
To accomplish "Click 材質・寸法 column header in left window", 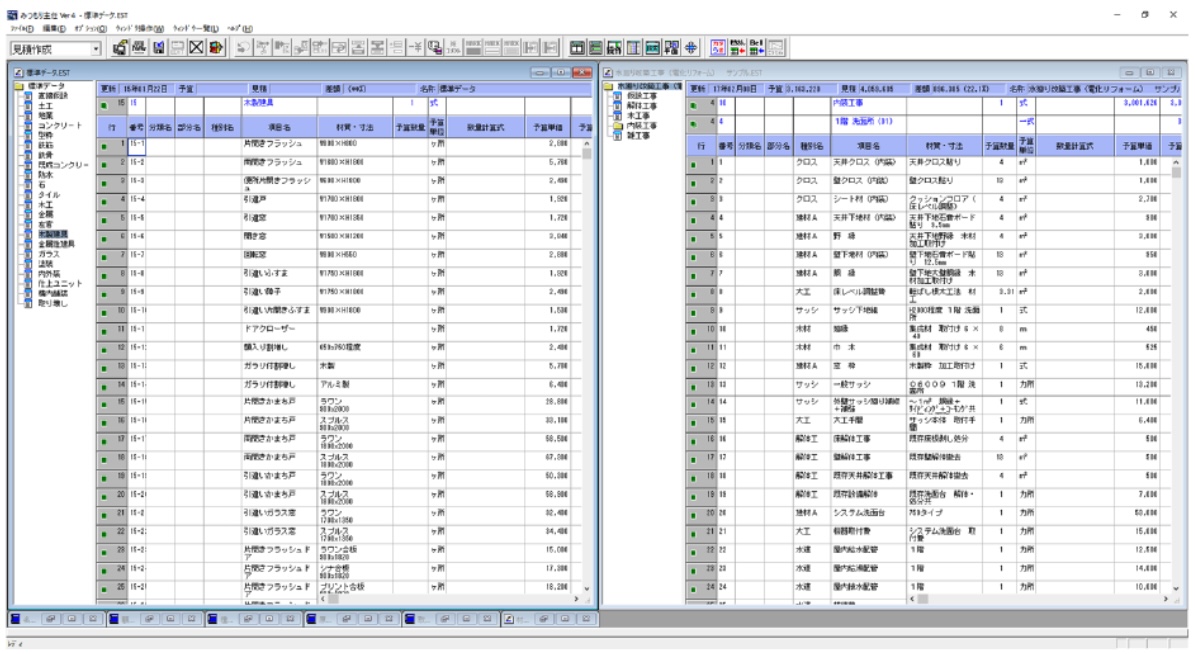I will [355, 127].
